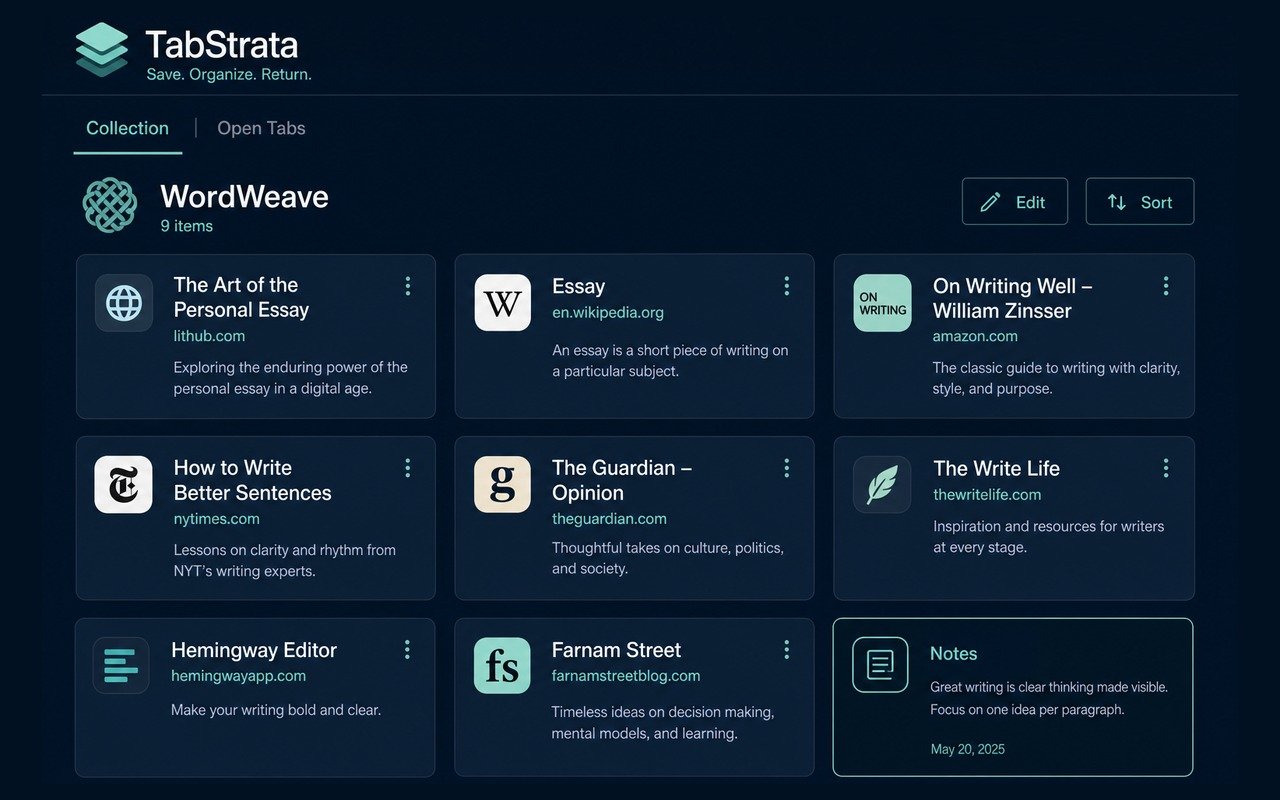The width and height of the screenshot is (1280, 800).
Task: Click the "May 20, 2025" note date
Action: pyautogui.click(x=967, y=749)
